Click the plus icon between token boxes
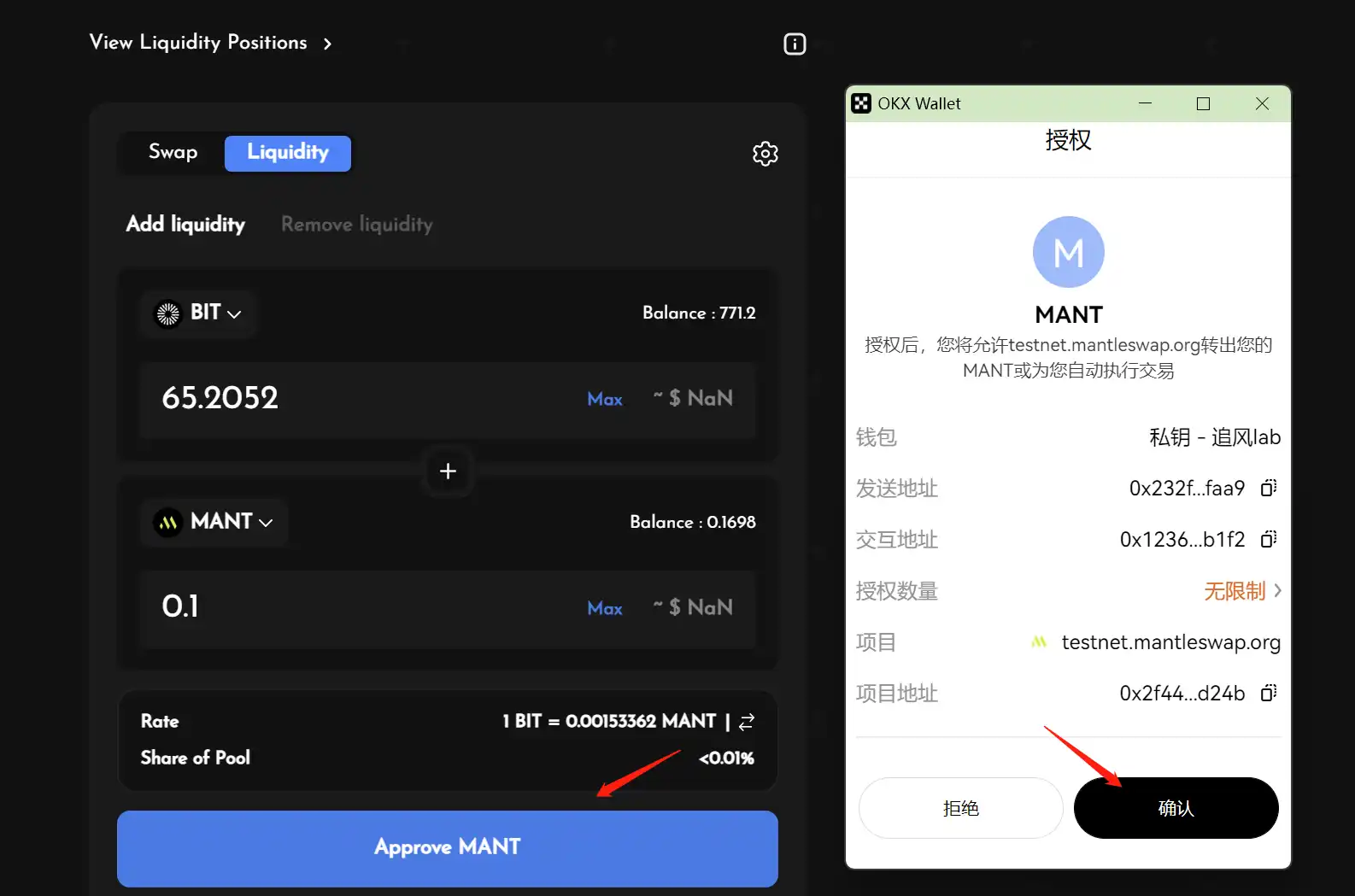 [448, 471]
